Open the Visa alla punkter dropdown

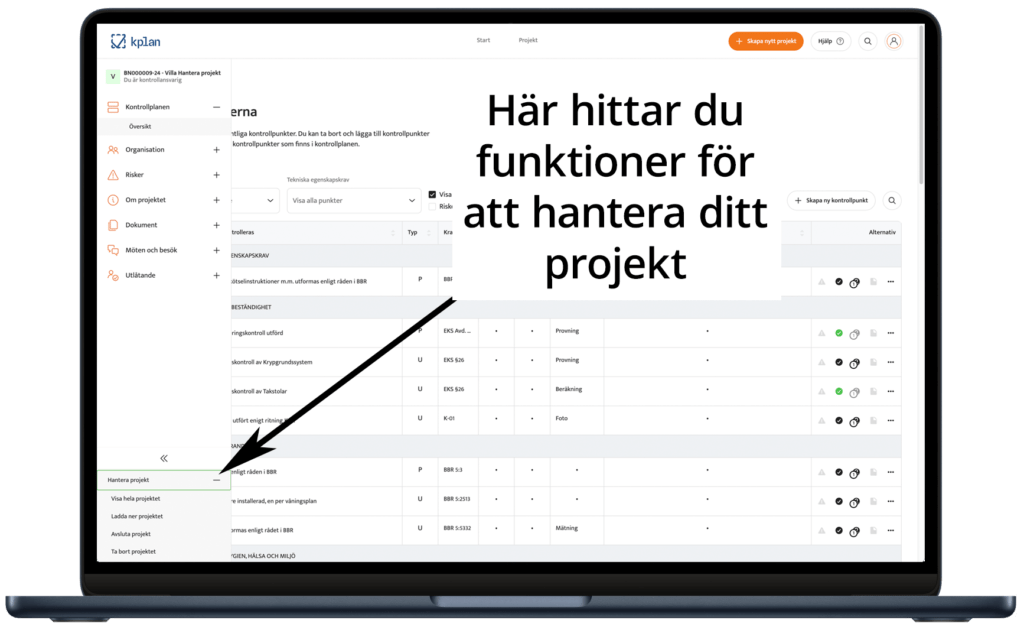click(354, 200)
